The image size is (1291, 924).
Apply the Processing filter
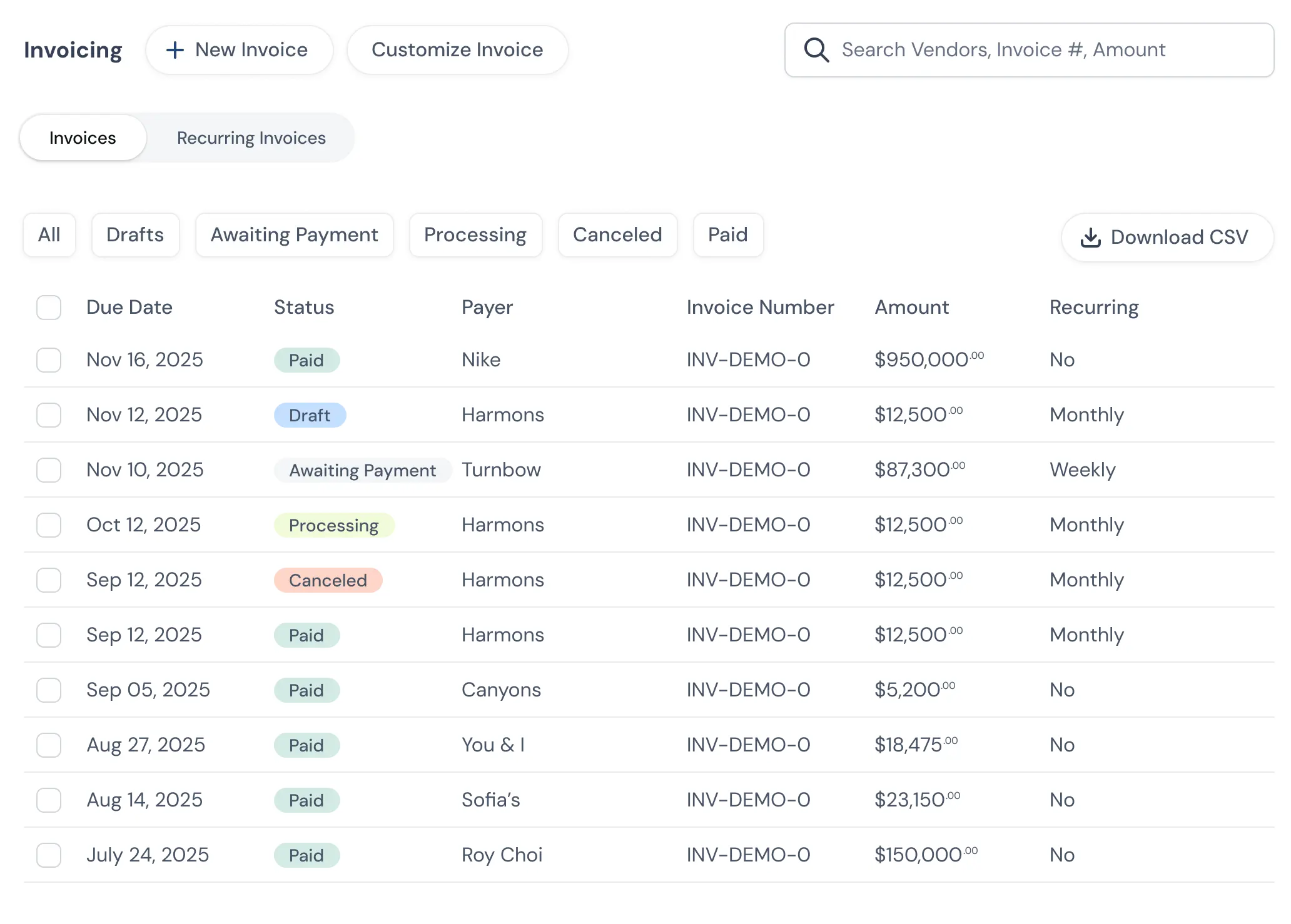coord(475,235)
